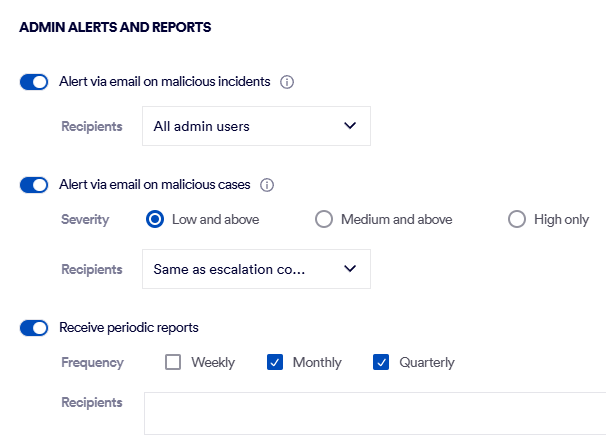The image size is (606, 448).
Task: Focus the periodic reports Recipients text field
Action: click(374, 413)
